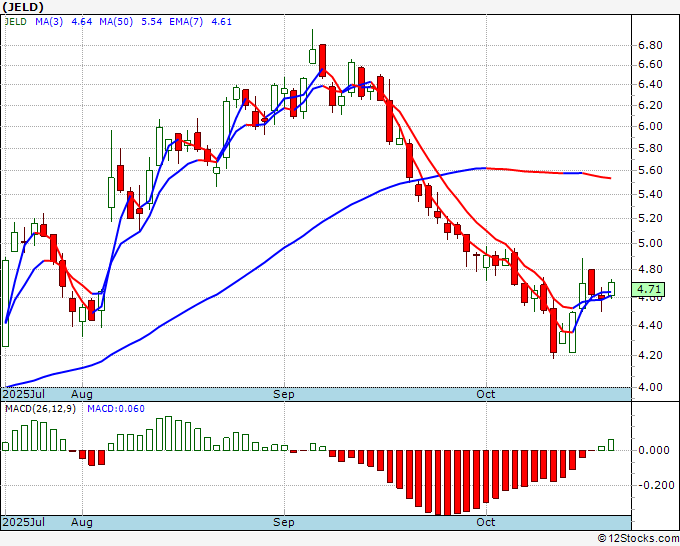This screenshot has width=680, height=546.
Task: Click the 6.20 price axis label
Action: 650,105
